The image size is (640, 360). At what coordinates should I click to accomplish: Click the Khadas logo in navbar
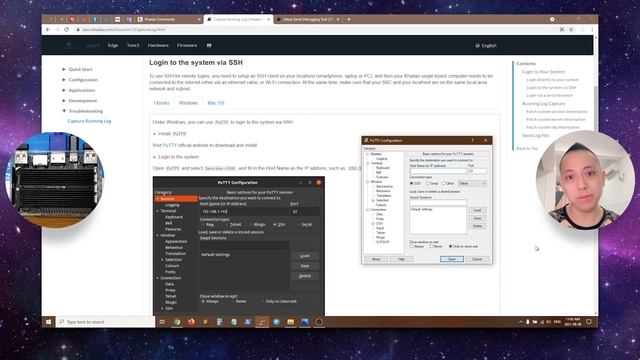(69, 45)
